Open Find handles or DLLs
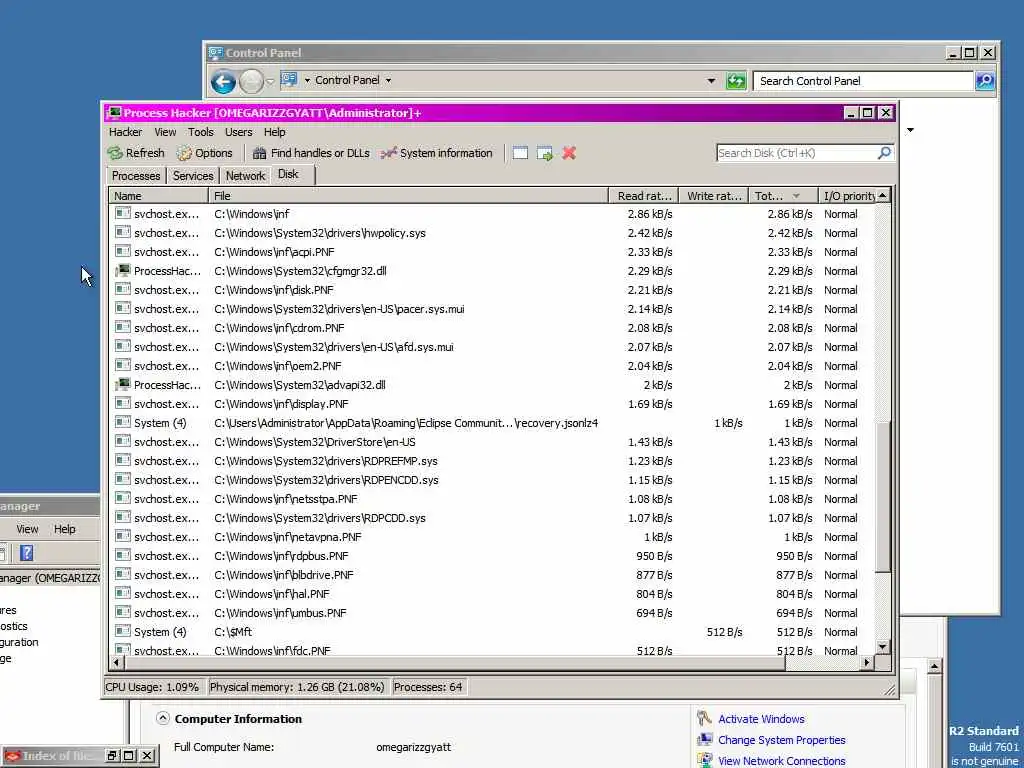 point(312,153)
